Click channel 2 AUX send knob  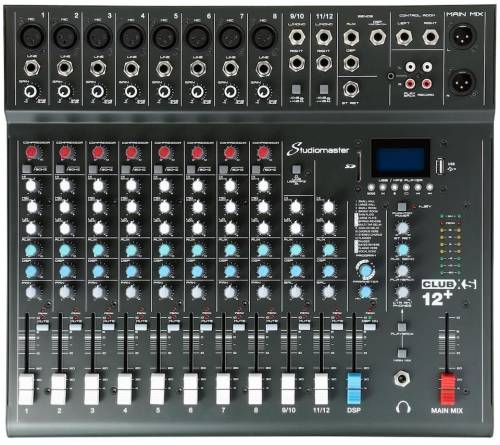click(65, 250)
